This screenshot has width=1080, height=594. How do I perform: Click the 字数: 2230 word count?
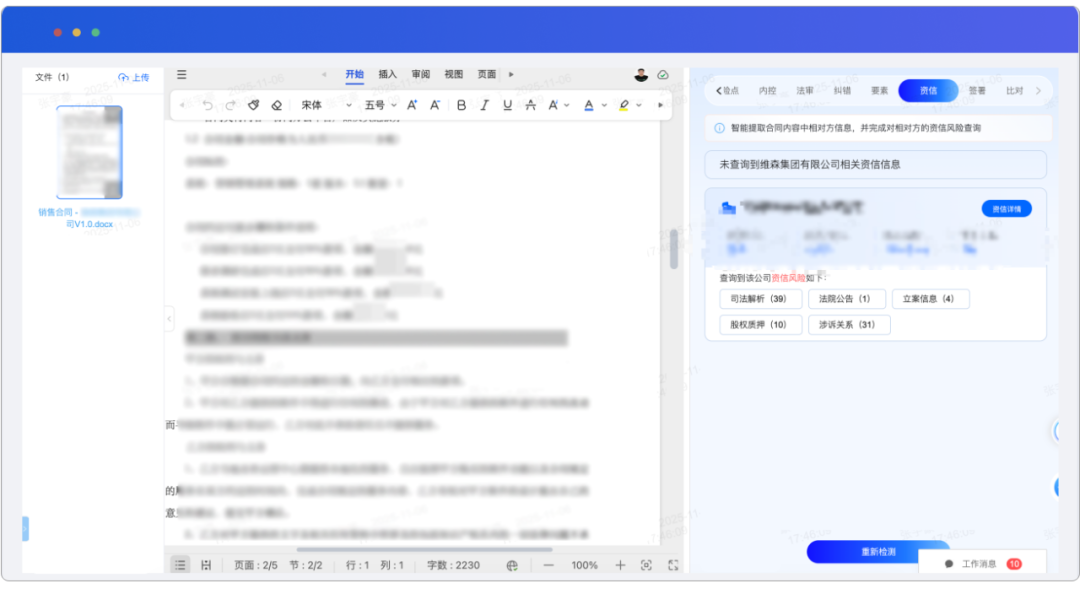click(x=453, y=565)
